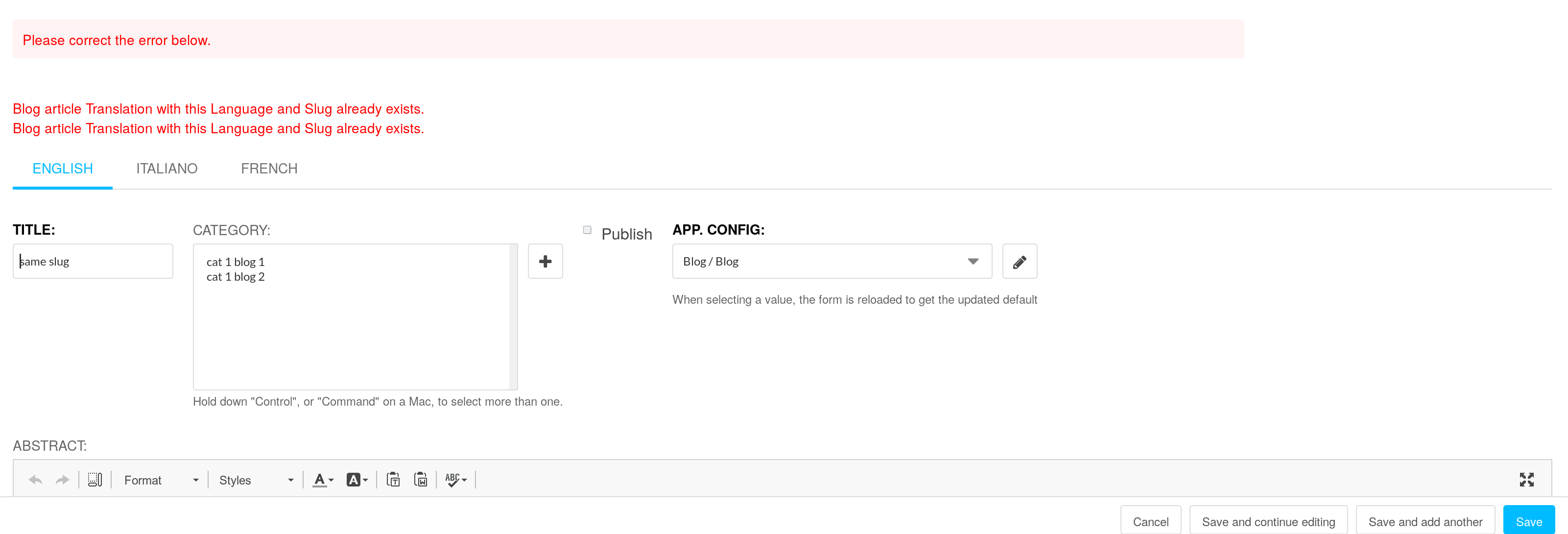
Task: Click the pencil edit icon next to App Config
Action: (x=1019, y=261)
